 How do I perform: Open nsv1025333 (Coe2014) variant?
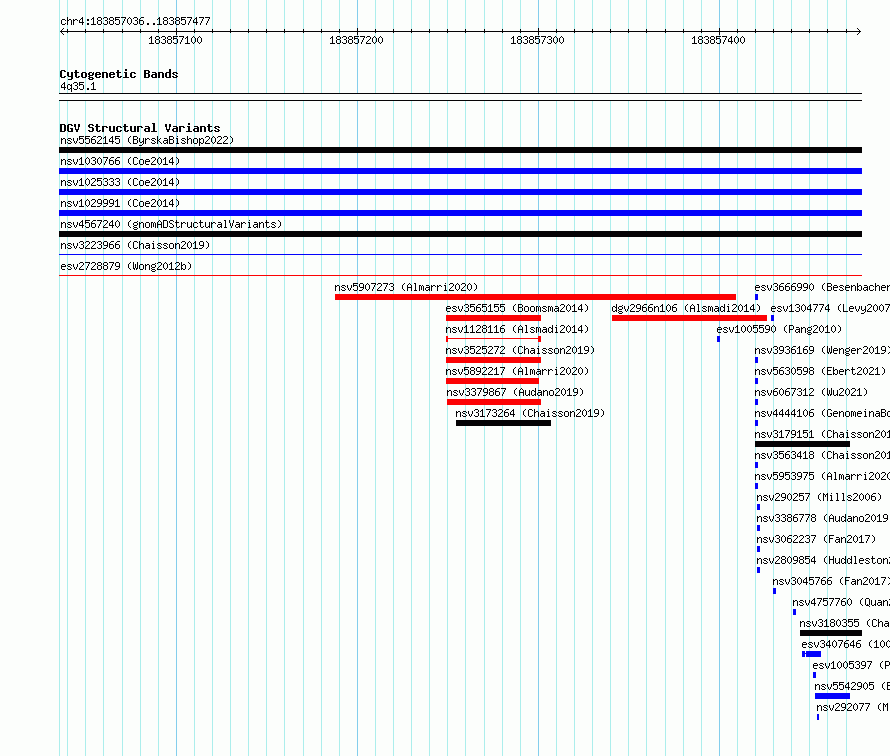click(x=120, y=182)
